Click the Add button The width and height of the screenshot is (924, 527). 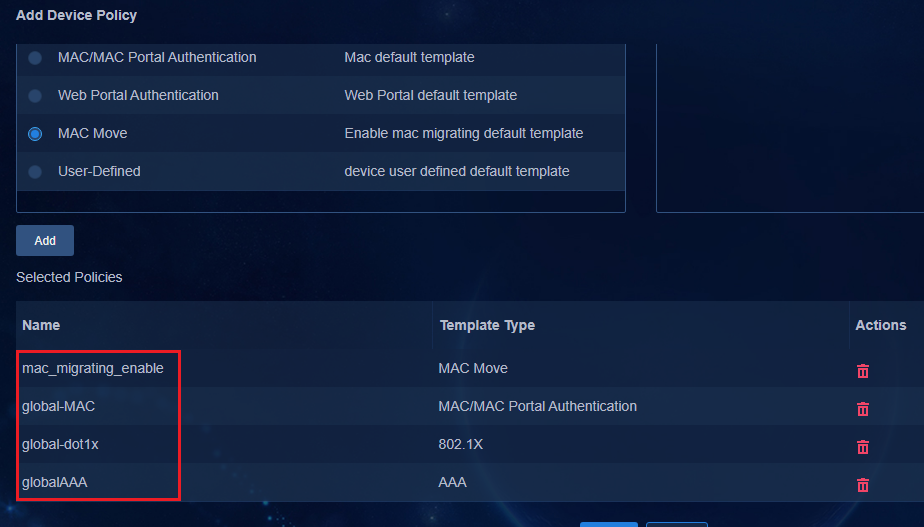pos(45,241)
